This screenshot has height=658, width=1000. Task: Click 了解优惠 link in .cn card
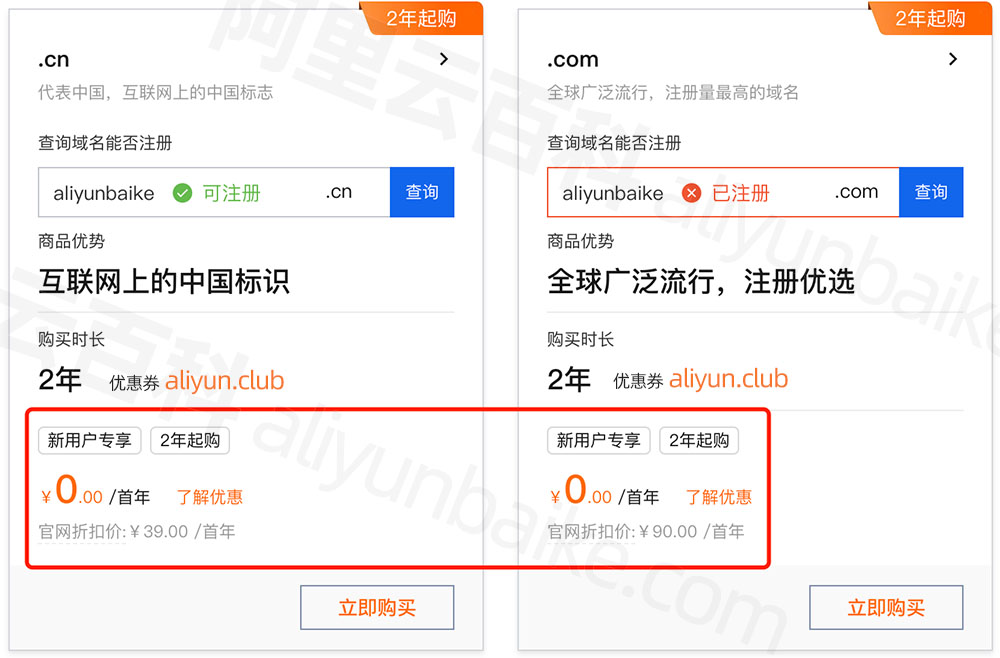[x=210, y=497]
